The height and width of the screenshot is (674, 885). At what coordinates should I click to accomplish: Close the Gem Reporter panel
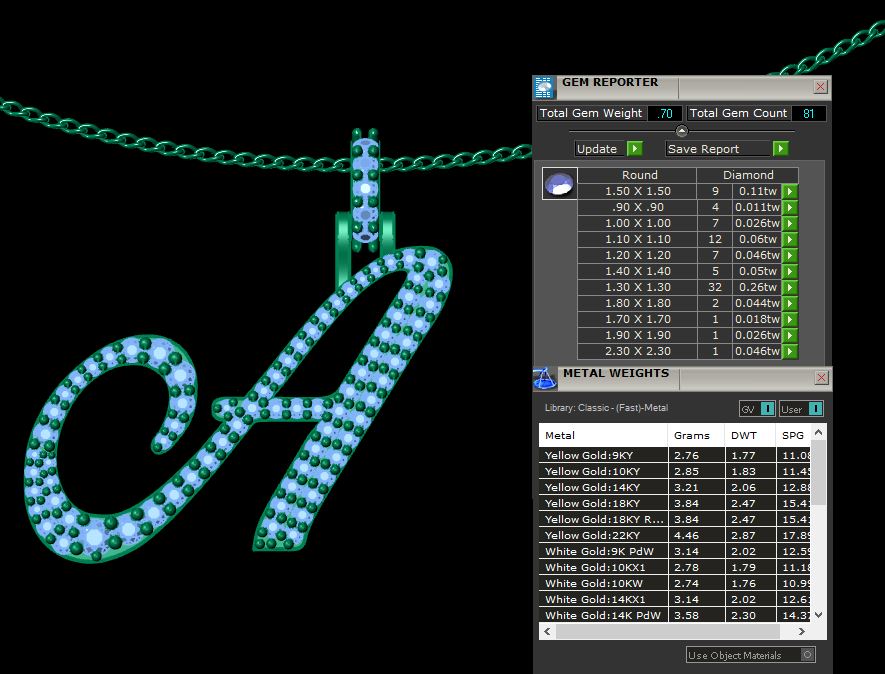point(820,86)
